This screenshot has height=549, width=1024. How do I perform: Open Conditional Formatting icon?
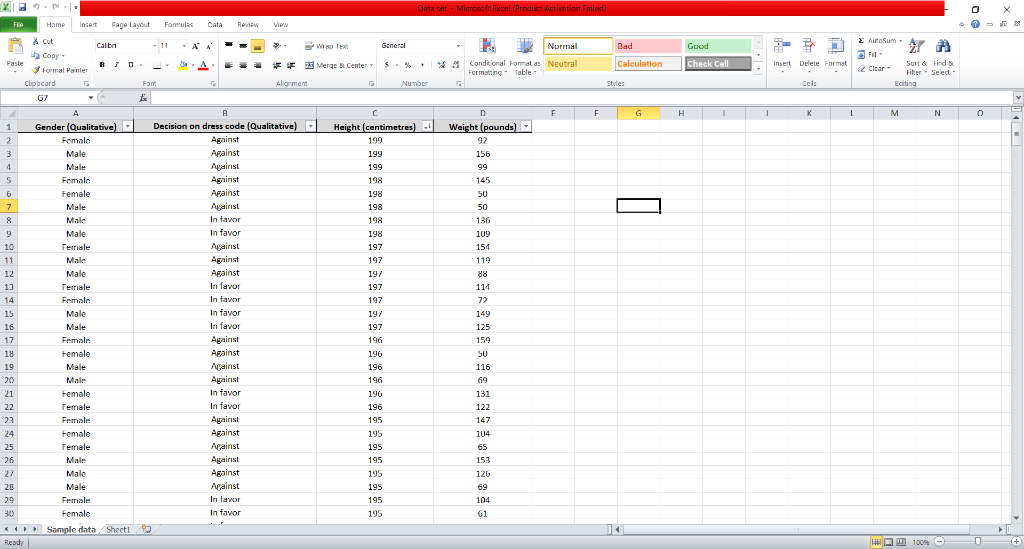click(x=487, y=47)
